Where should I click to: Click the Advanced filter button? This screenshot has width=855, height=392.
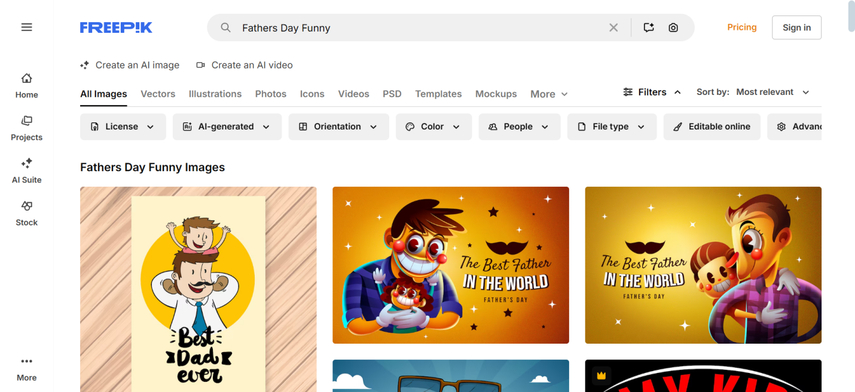click(x=794, y=126)
